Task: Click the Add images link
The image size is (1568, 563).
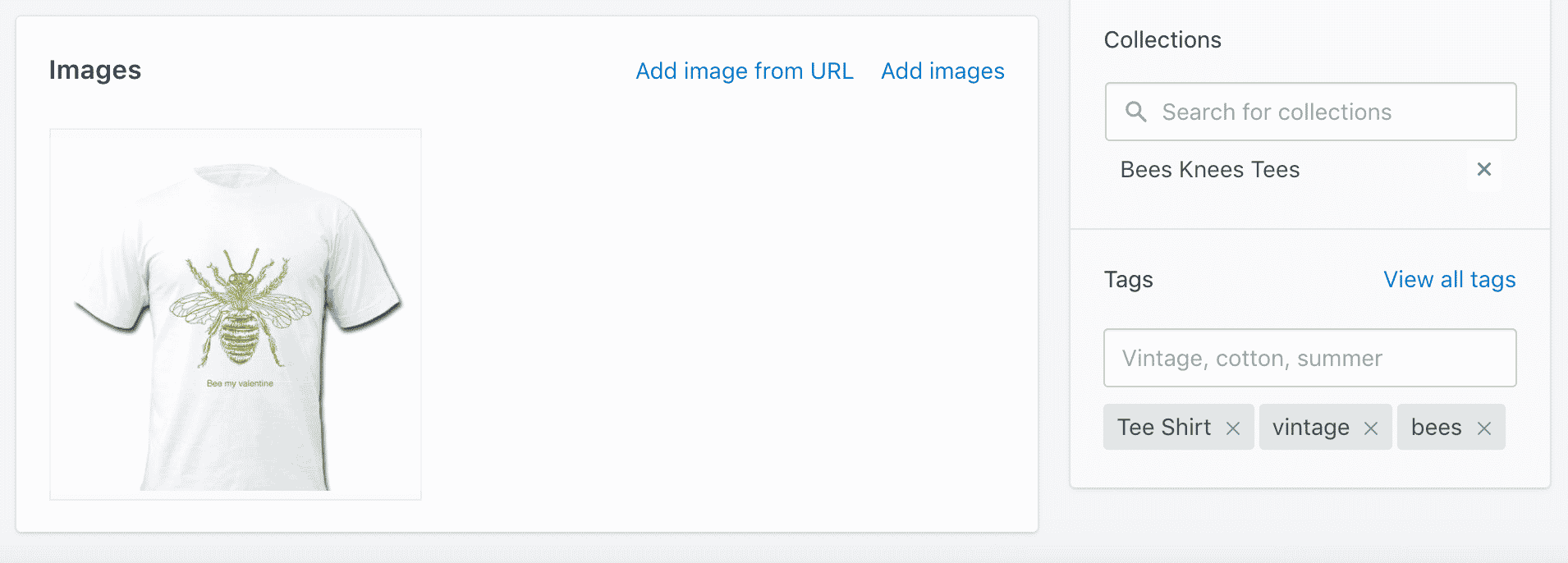Action: coord(942,71)
